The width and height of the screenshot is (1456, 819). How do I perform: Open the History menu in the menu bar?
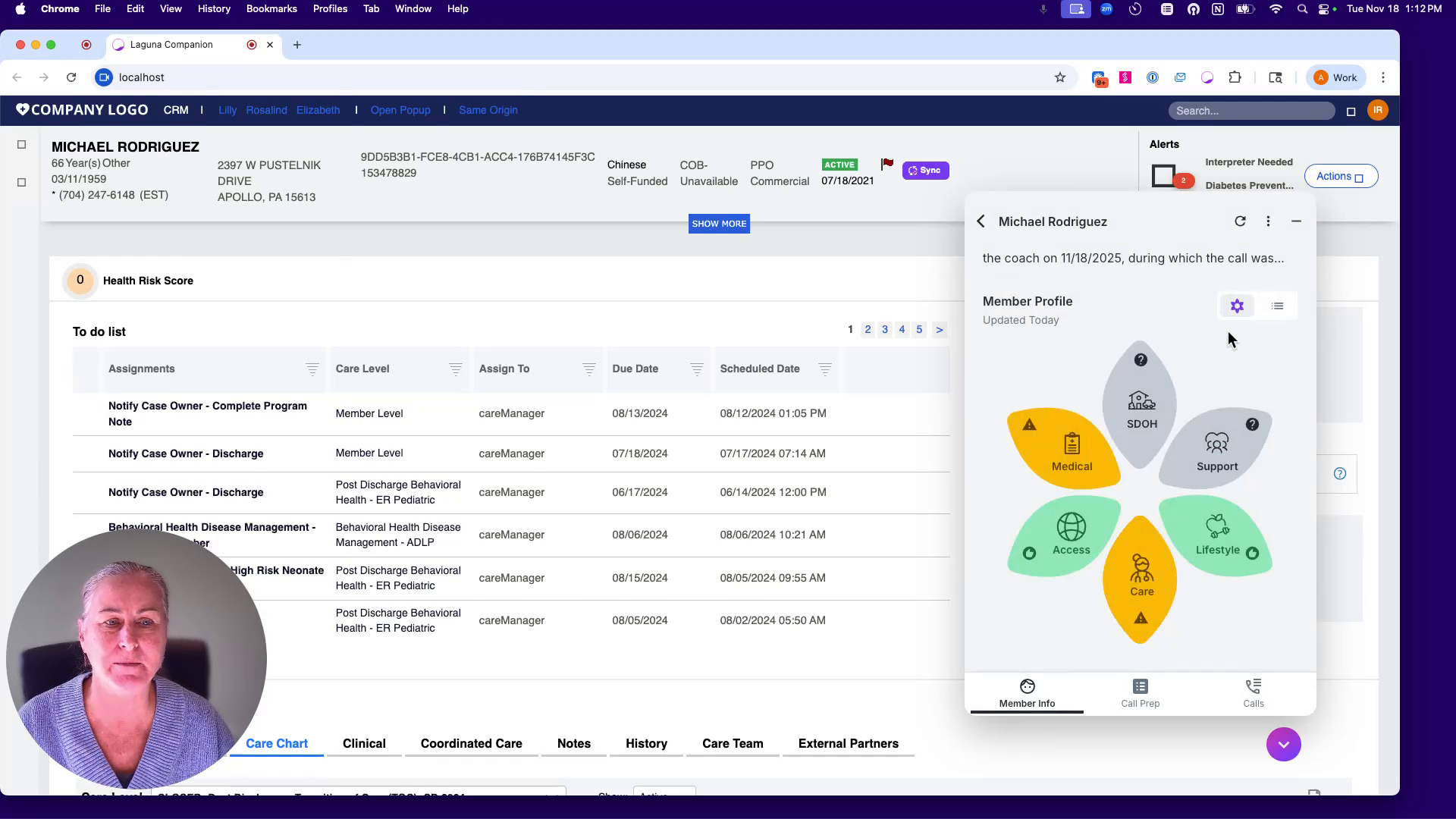coord(214,8)
